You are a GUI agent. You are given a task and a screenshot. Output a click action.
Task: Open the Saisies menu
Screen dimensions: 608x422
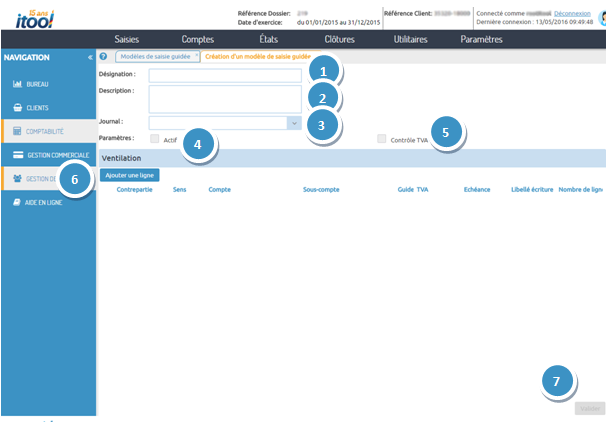click(x=127, y=39)
